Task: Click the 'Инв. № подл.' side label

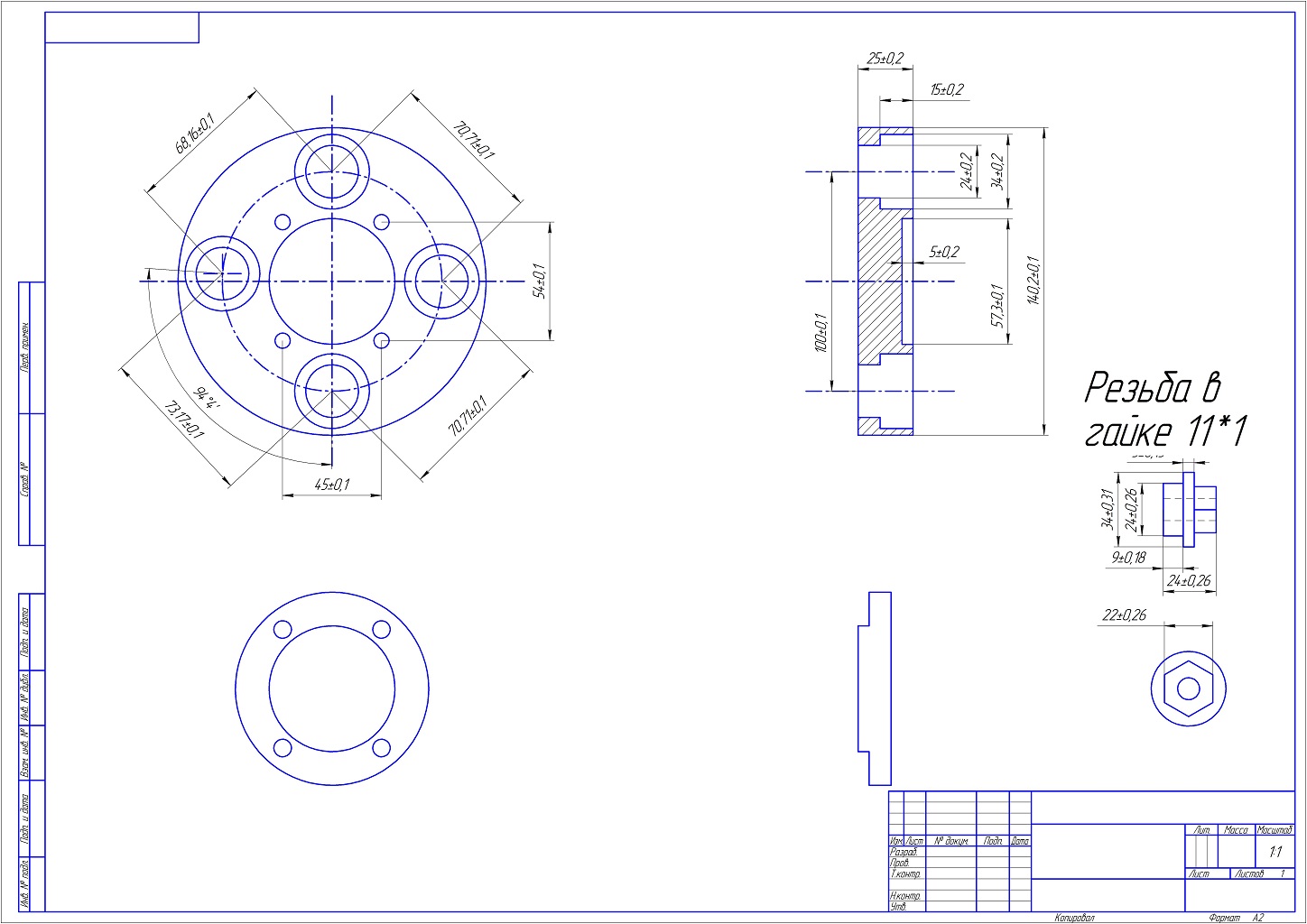Action: click(25, 883)
